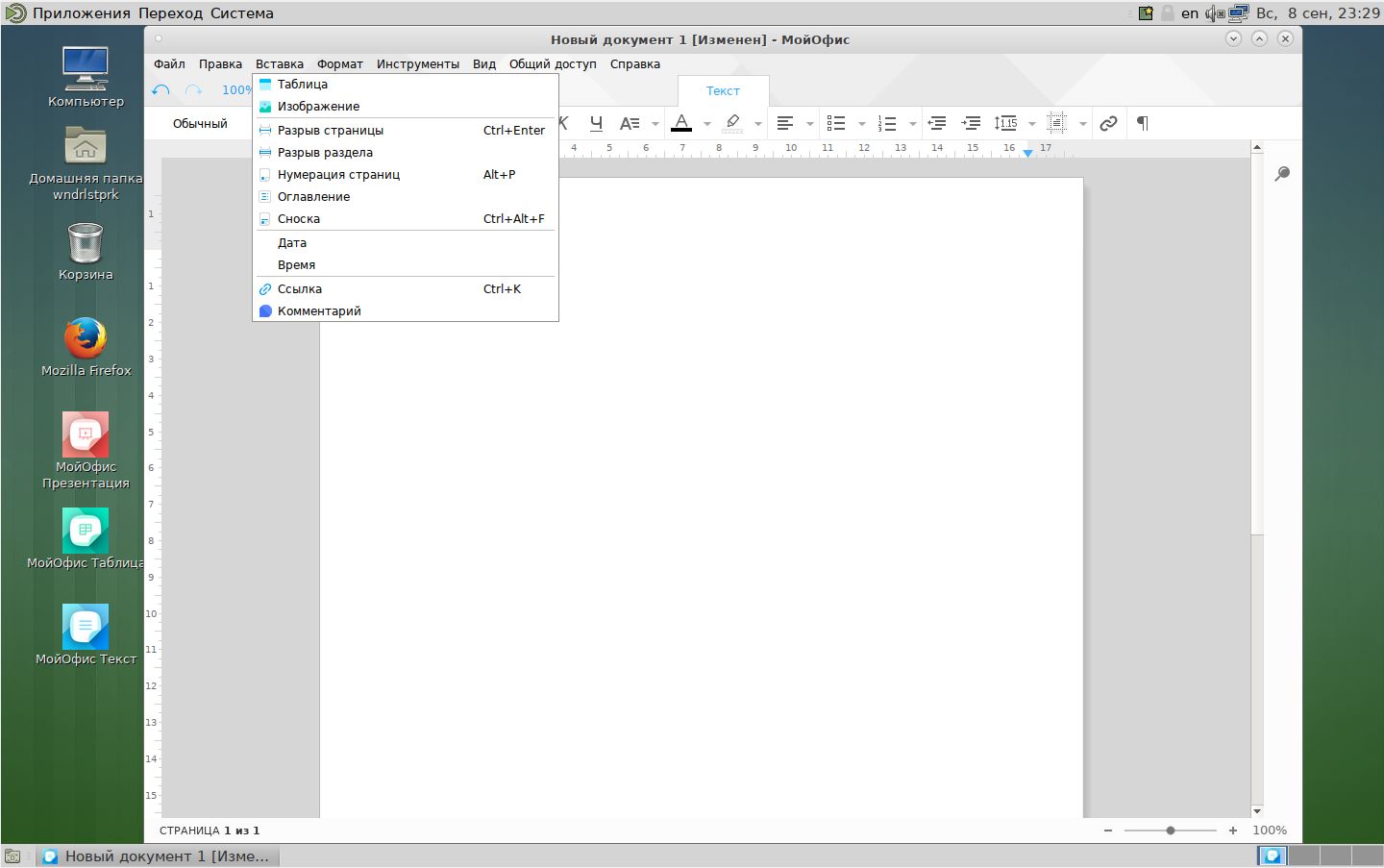The image size is (1384, 868).
Task: Click the insert hyperlink chain icon
Action: tap(1108, 123)
